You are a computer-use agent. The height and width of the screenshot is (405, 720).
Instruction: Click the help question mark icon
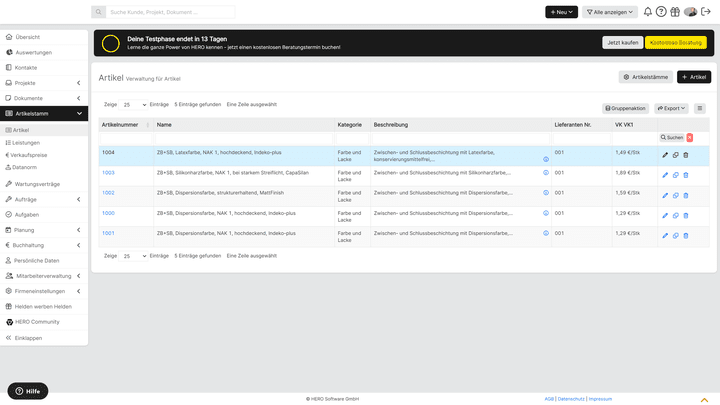(x=661, y=12)
